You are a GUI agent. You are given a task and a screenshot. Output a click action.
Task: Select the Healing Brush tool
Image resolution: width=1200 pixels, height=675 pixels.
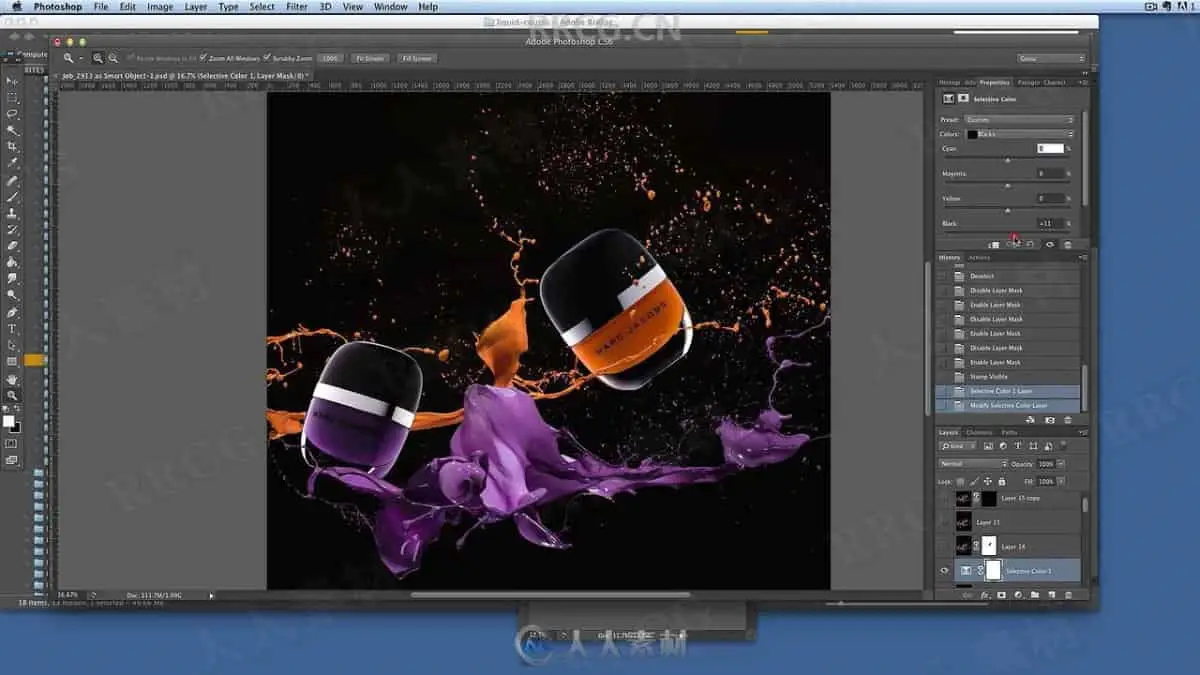coord(12,181)
